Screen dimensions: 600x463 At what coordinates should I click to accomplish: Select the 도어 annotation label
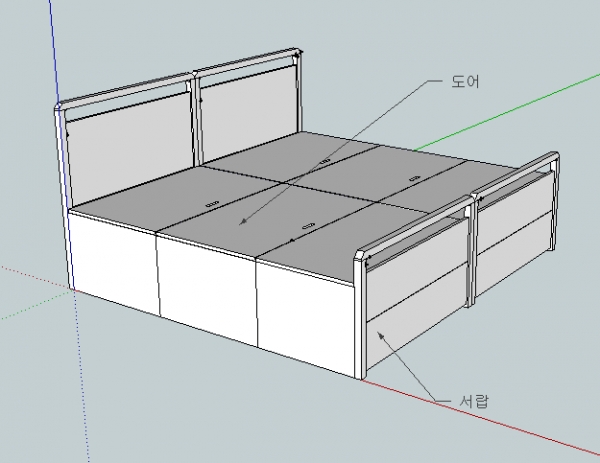point(465,82)
